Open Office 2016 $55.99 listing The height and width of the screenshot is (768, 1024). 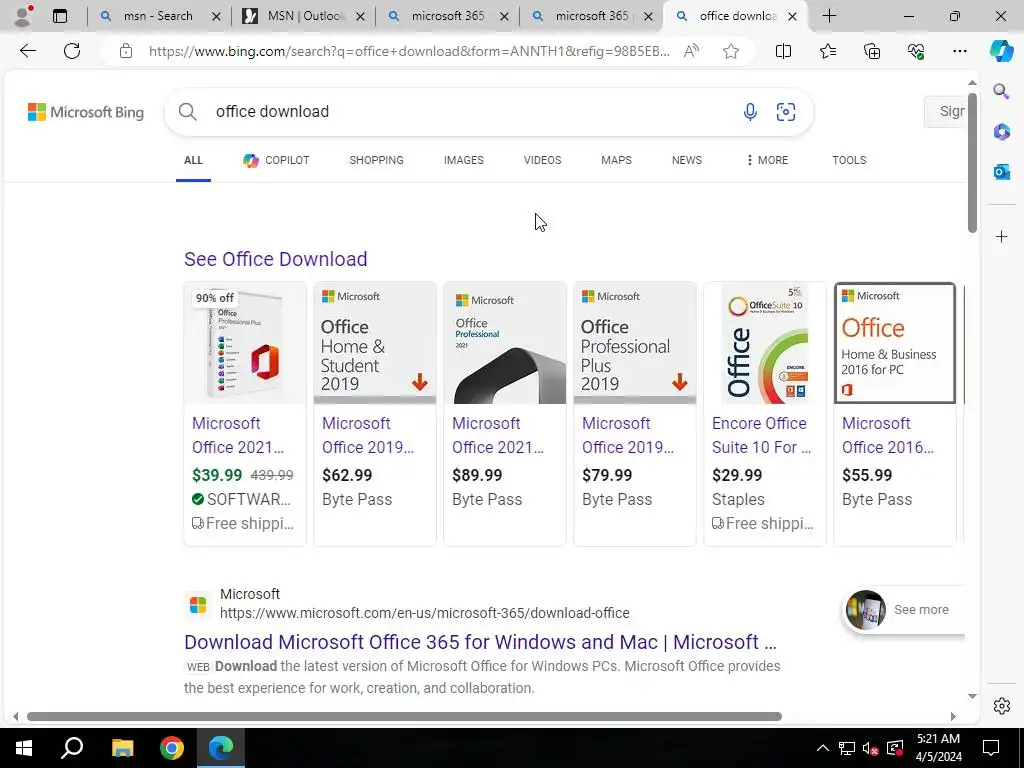[895, 413]
